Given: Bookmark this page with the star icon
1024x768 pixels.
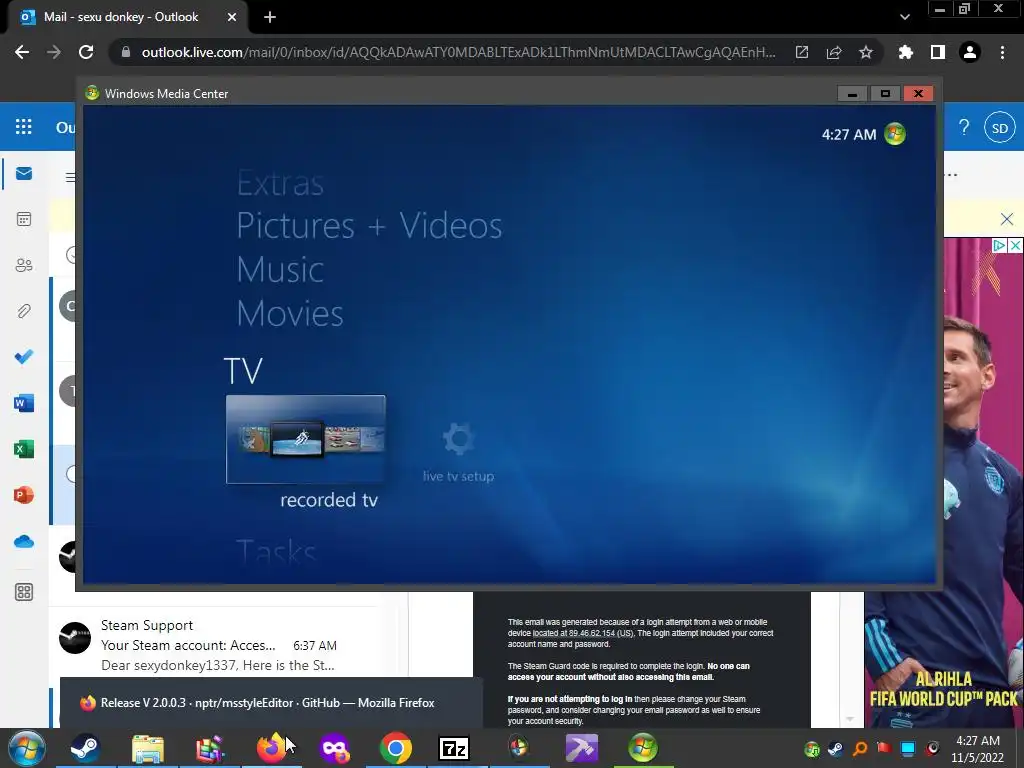Looking at the screenshot, I should pos(866,52).
